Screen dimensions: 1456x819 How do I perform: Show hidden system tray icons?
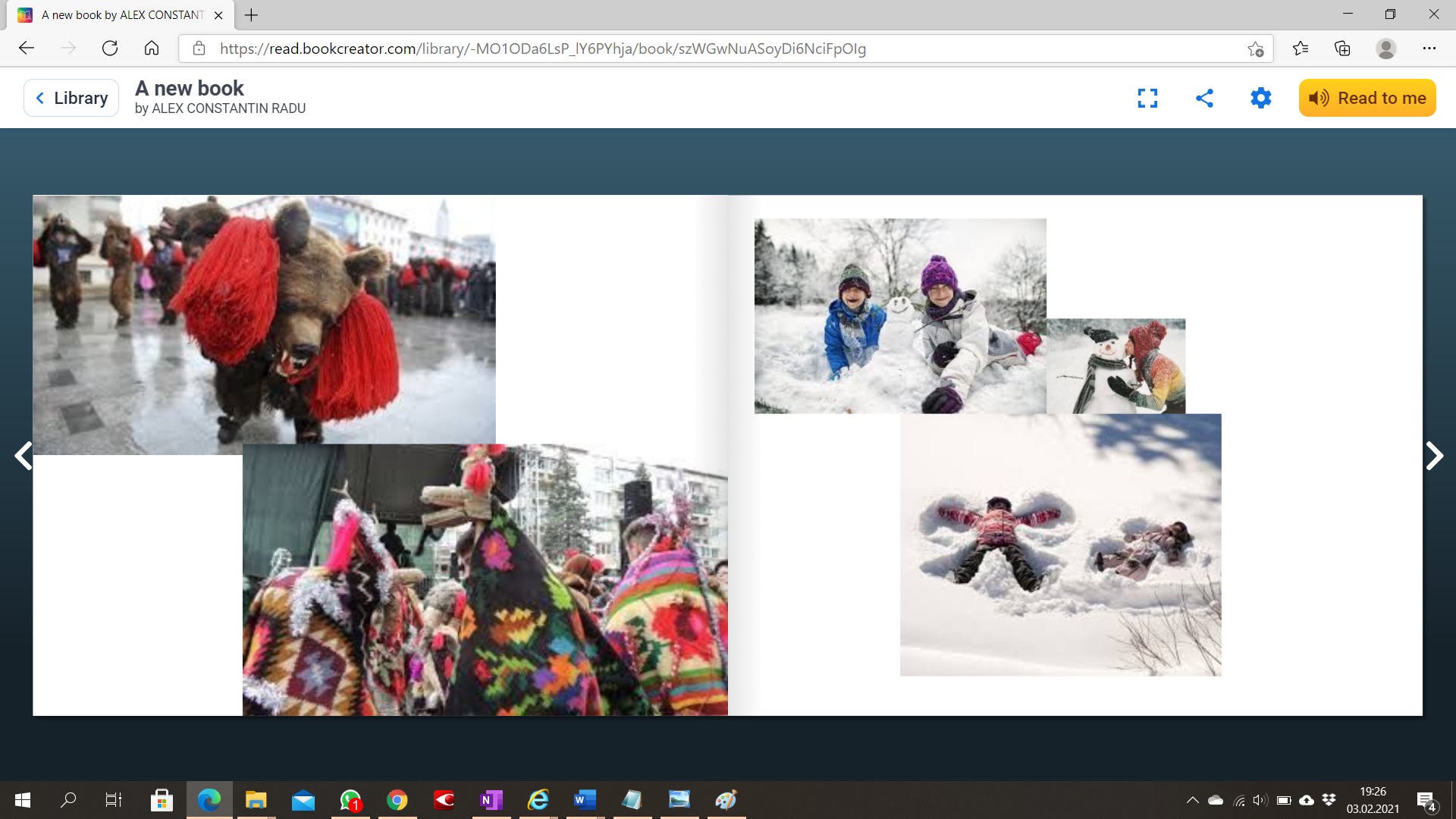click(x=1192, y=800)
